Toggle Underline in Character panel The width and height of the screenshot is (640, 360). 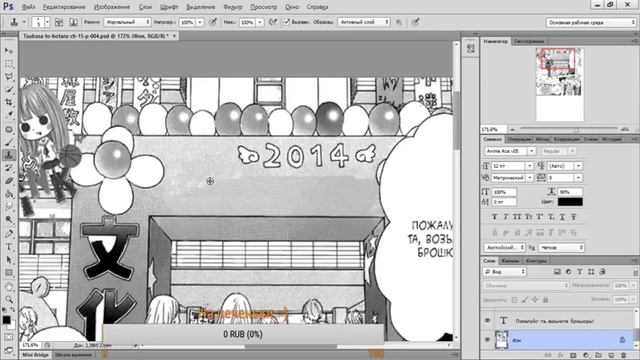[x=562, y=217]
